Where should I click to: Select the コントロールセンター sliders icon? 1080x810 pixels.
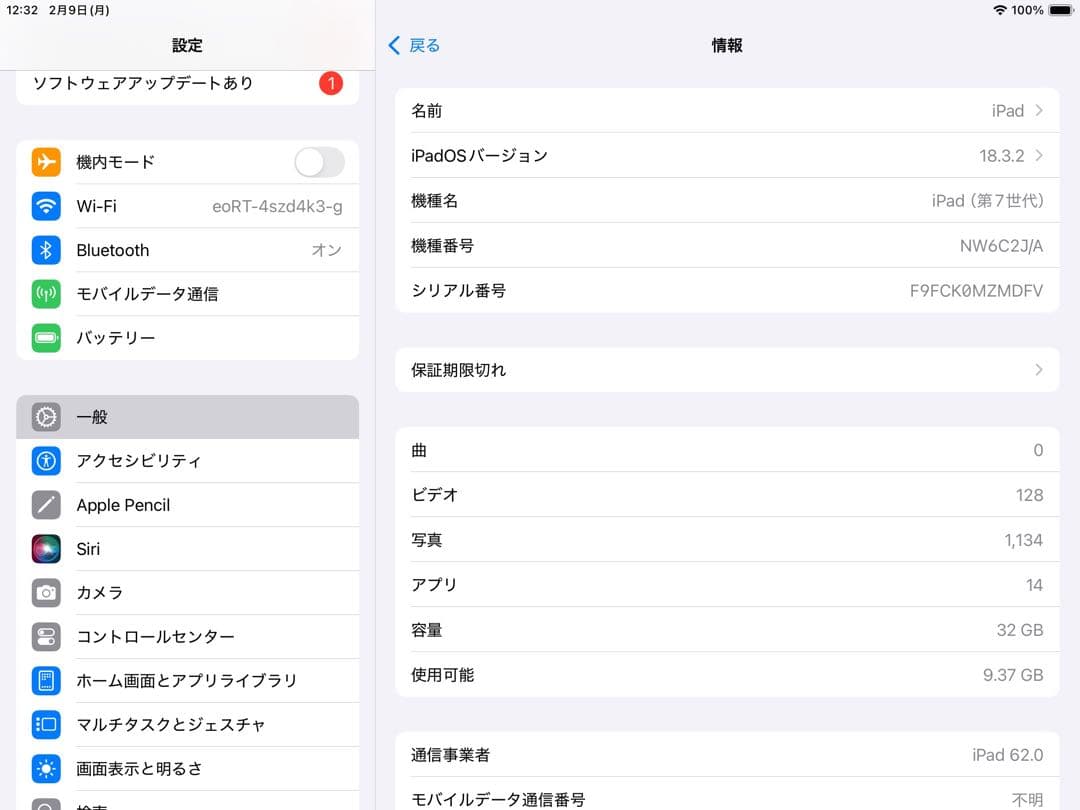[x=46, y=637]
